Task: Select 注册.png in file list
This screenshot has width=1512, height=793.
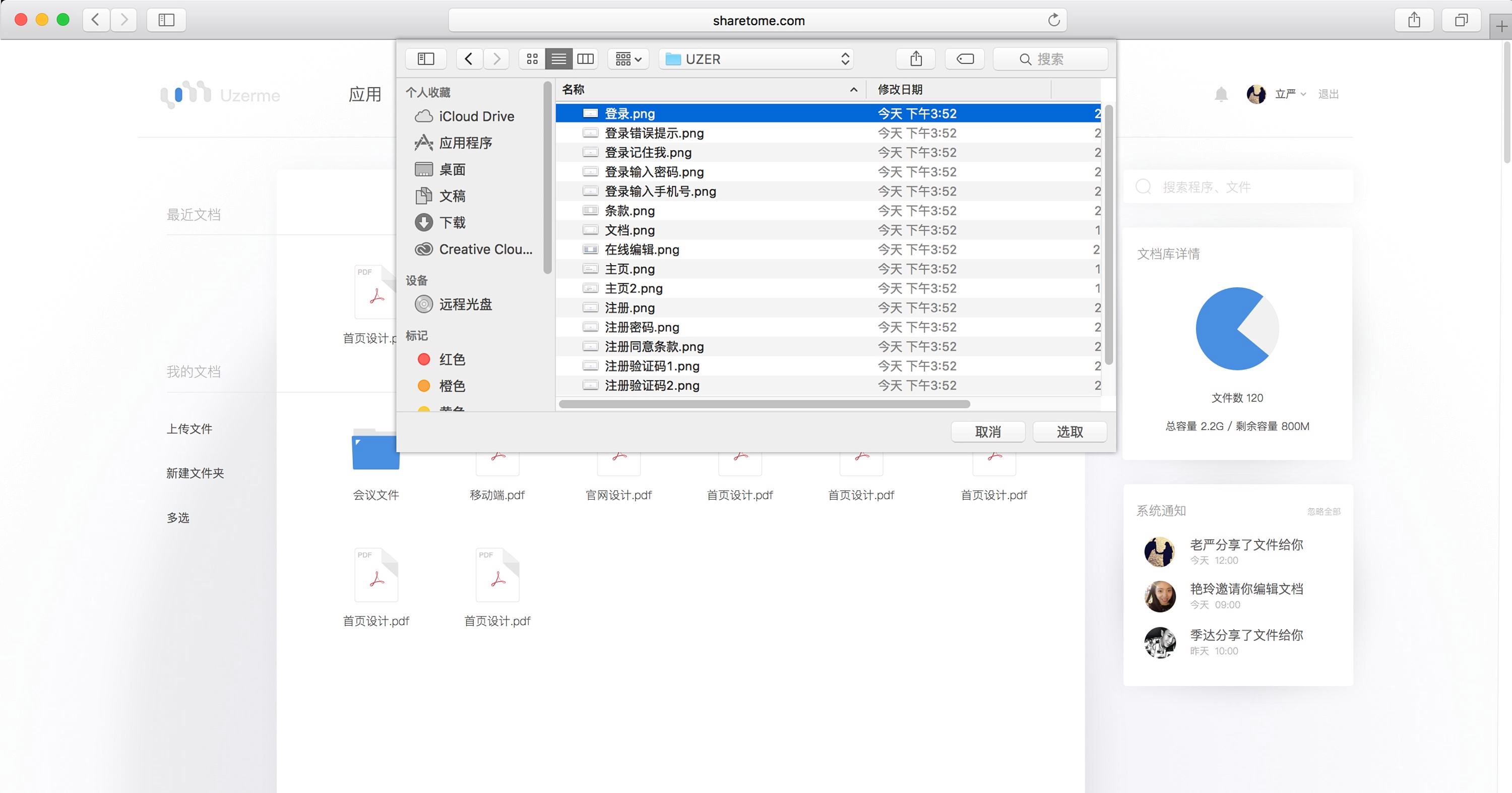Action: pos(629,308)
